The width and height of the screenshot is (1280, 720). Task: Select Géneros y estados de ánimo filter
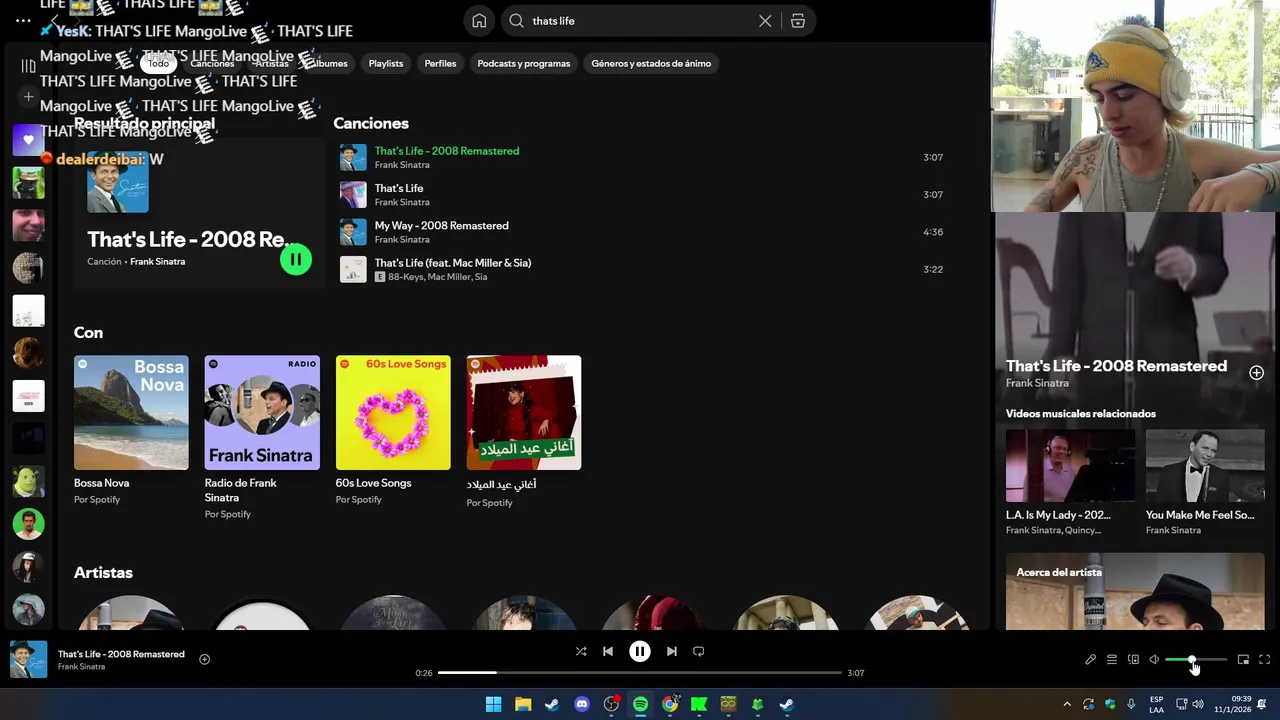651,63
